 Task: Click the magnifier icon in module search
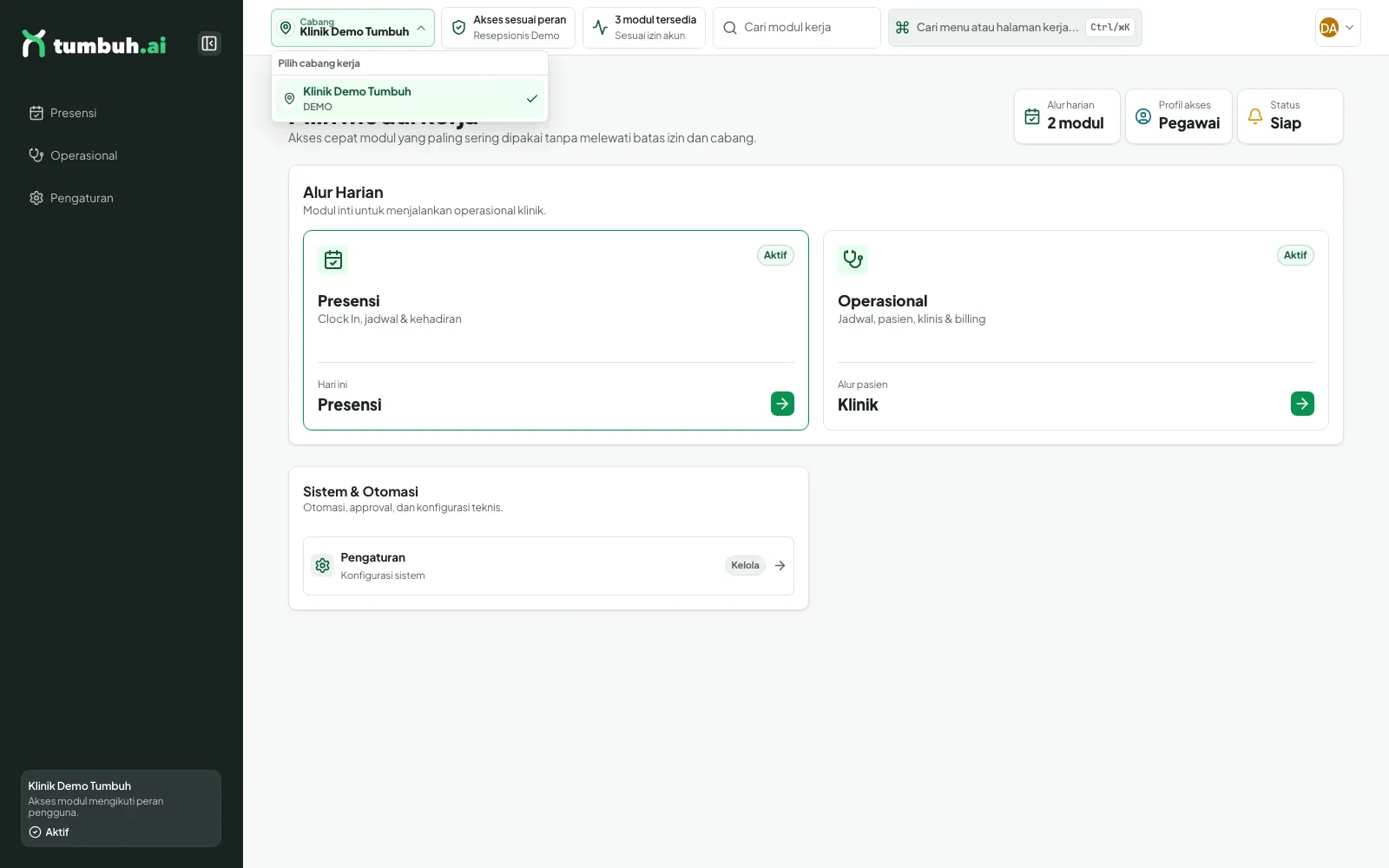pos(730,28)
